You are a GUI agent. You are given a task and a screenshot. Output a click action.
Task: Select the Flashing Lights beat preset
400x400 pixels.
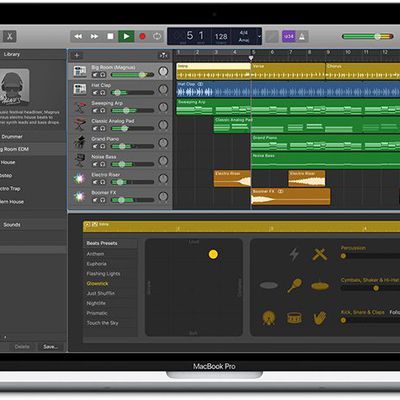[x=103, y=274]
